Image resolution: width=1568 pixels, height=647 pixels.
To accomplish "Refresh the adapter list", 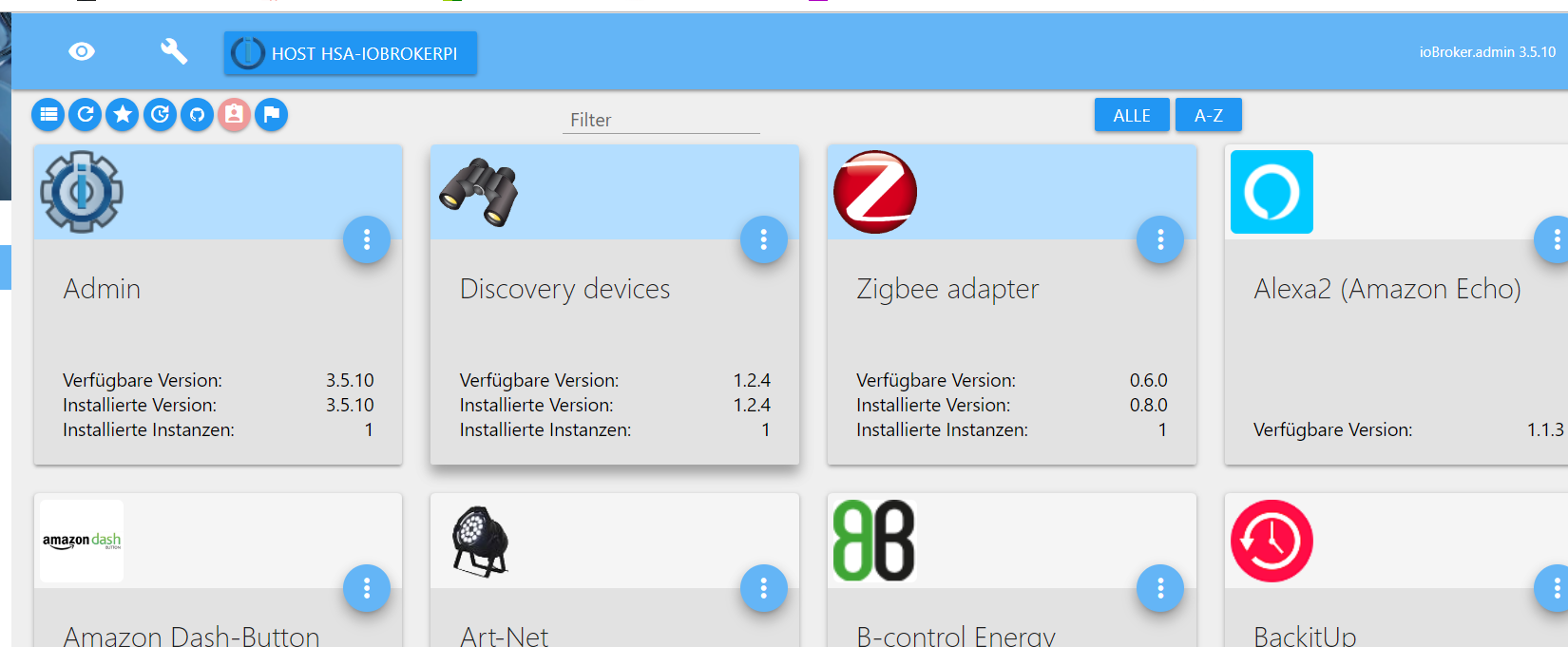I will 86,115.
